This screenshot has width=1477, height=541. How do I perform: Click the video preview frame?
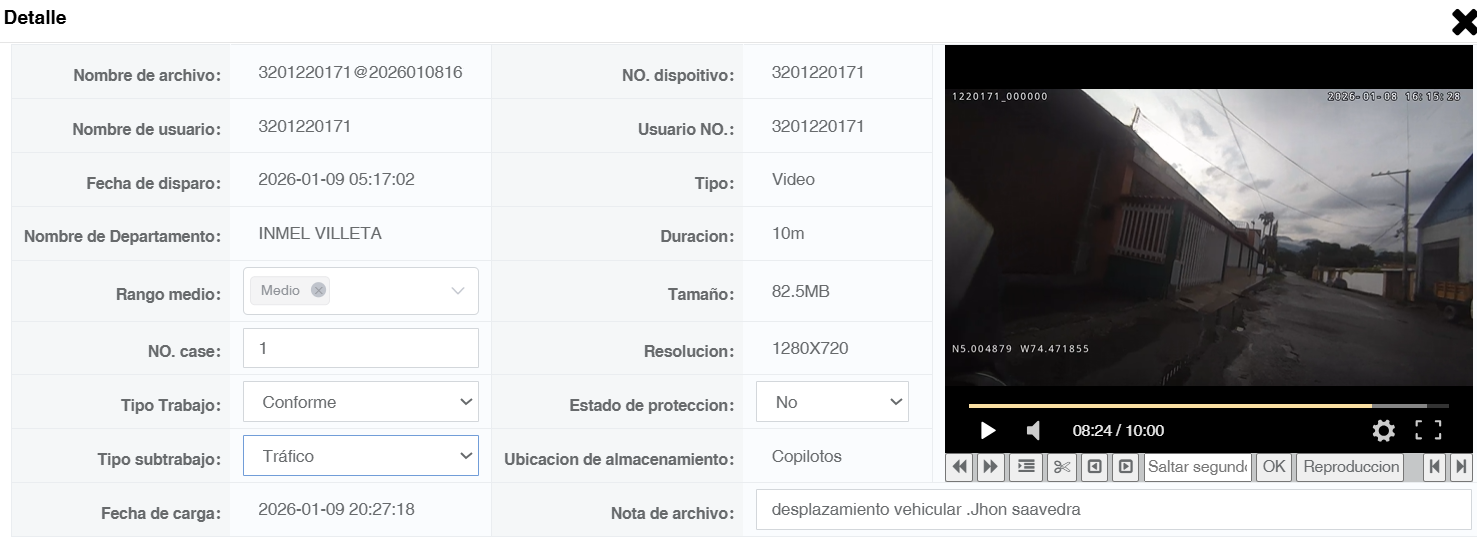pyautogui.click(x=1209, y=238)
